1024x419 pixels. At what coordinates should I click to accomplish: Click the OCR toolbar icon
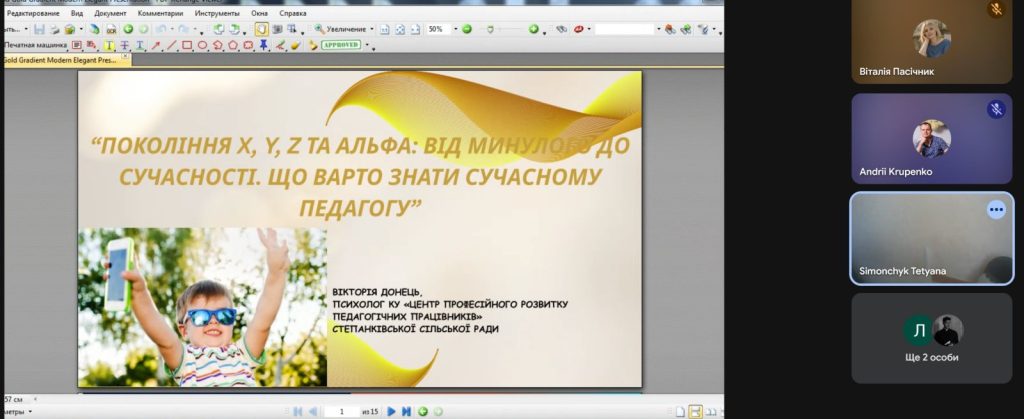[x=111, y=29]
